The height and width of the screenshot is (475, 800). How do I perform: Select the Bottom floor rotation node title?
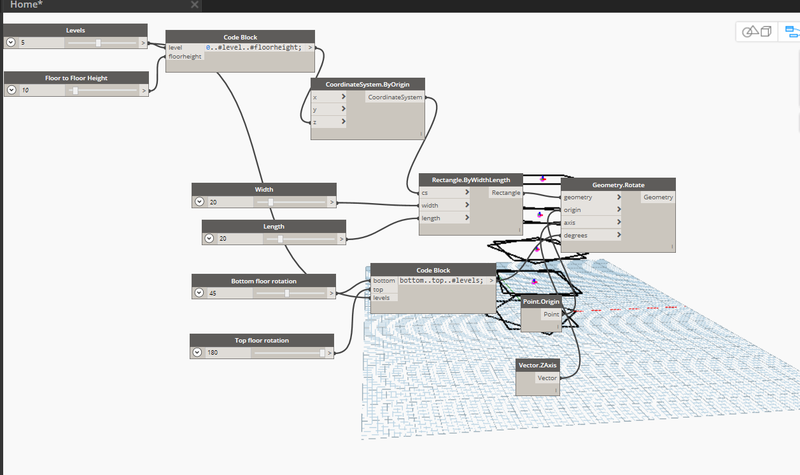pos(263,281)
